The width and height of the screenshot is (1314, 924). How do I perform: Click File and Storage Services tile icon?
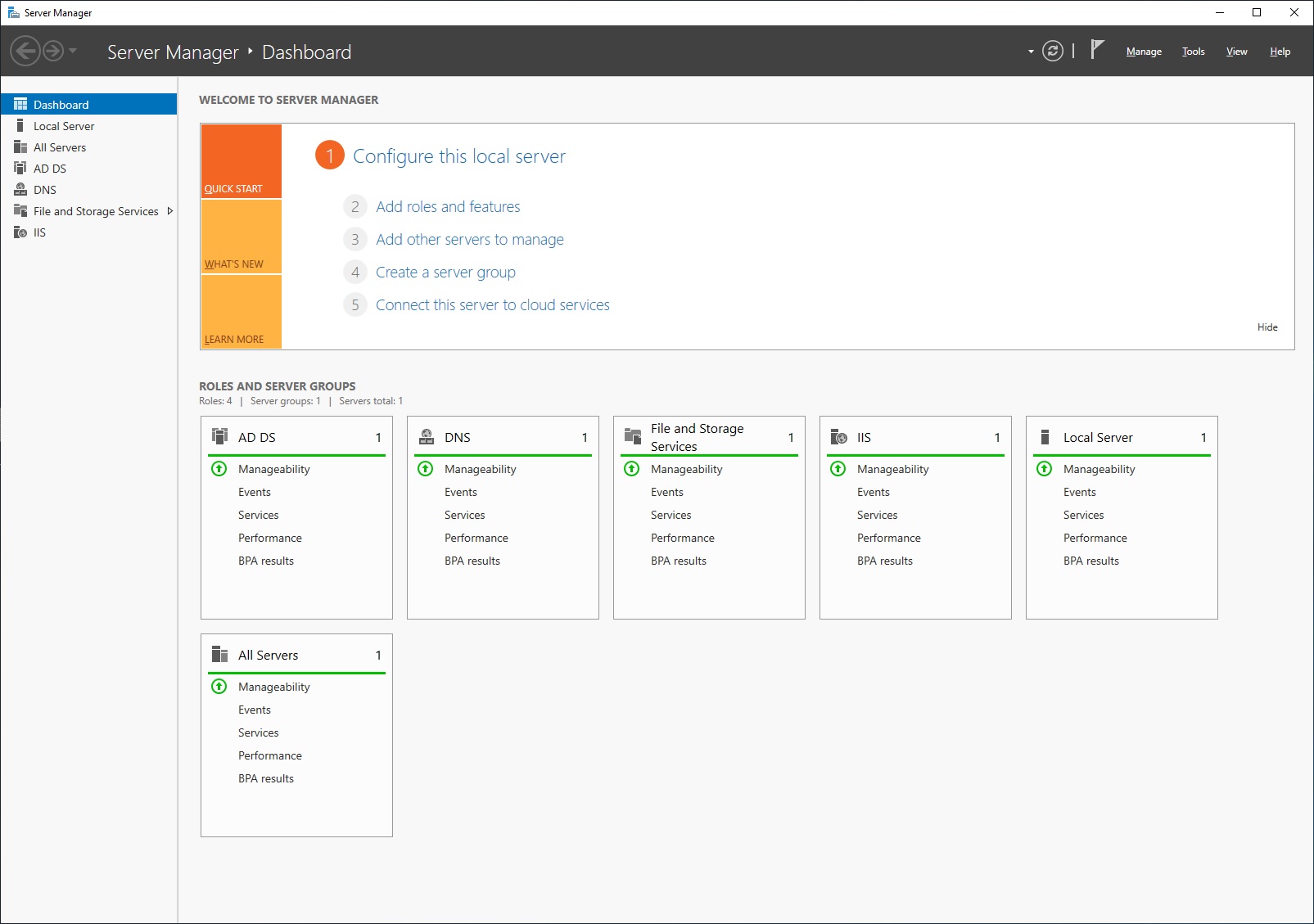[x=633, y=436]
